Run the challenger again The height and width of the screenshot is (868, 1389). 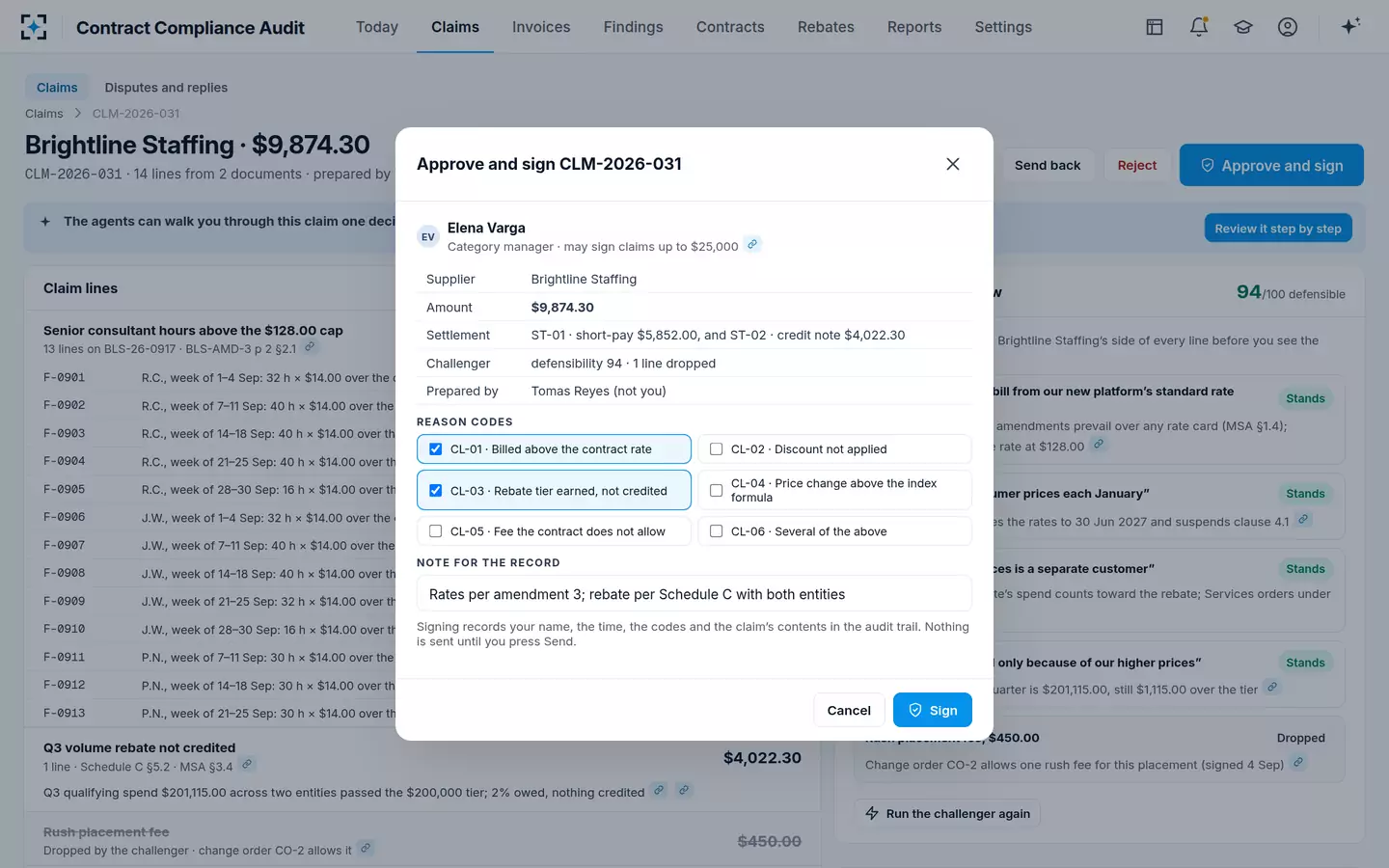(947, 814)
